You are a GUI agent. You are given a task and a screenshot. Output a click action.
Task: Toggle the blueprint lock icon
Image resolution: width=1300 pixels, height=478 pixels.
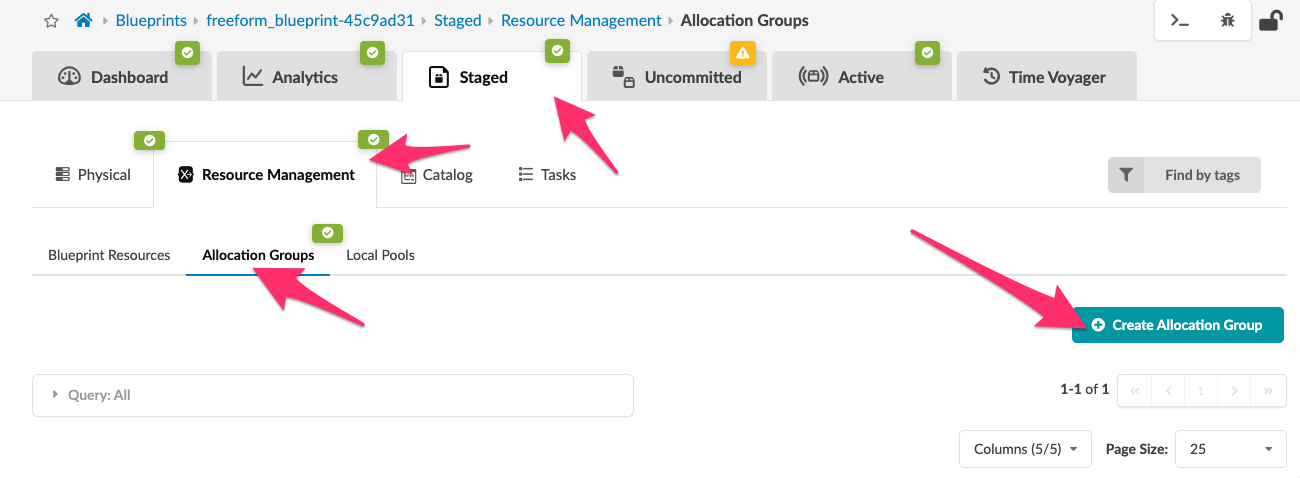(x=1270, y=20)
